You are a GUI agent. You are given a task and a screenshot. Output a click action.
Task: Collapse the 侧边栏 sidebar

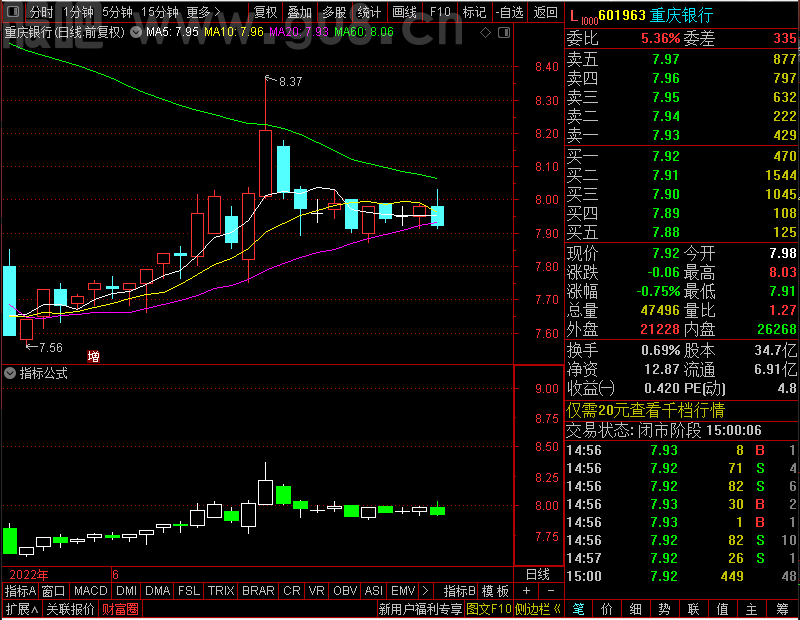537,609
